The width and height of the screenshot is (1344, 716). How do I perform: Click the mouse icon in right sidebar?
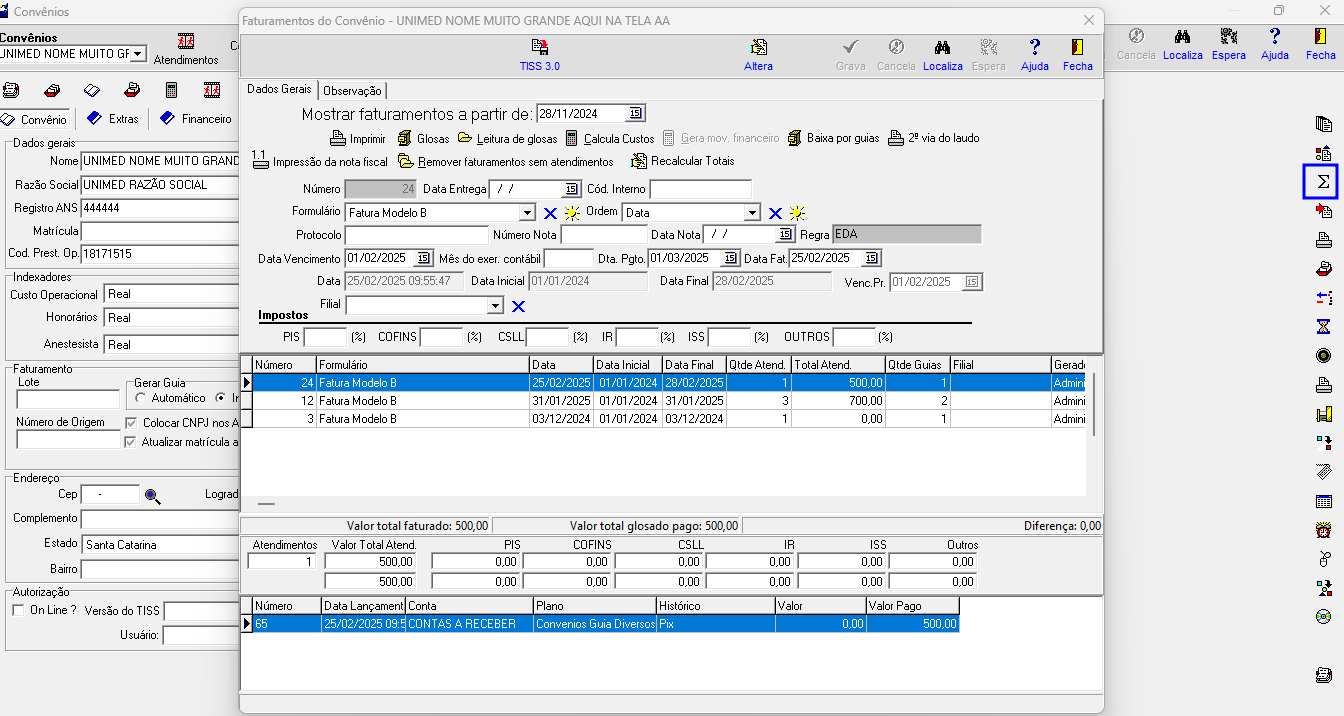tap(1323, 559)
